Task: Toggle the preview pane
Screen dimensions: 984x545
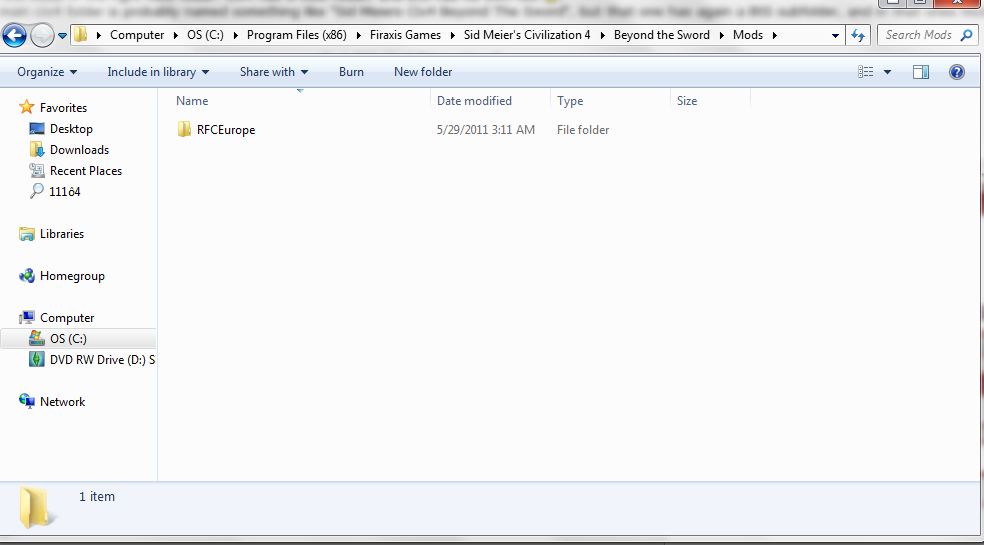Action: pos(921,72)
